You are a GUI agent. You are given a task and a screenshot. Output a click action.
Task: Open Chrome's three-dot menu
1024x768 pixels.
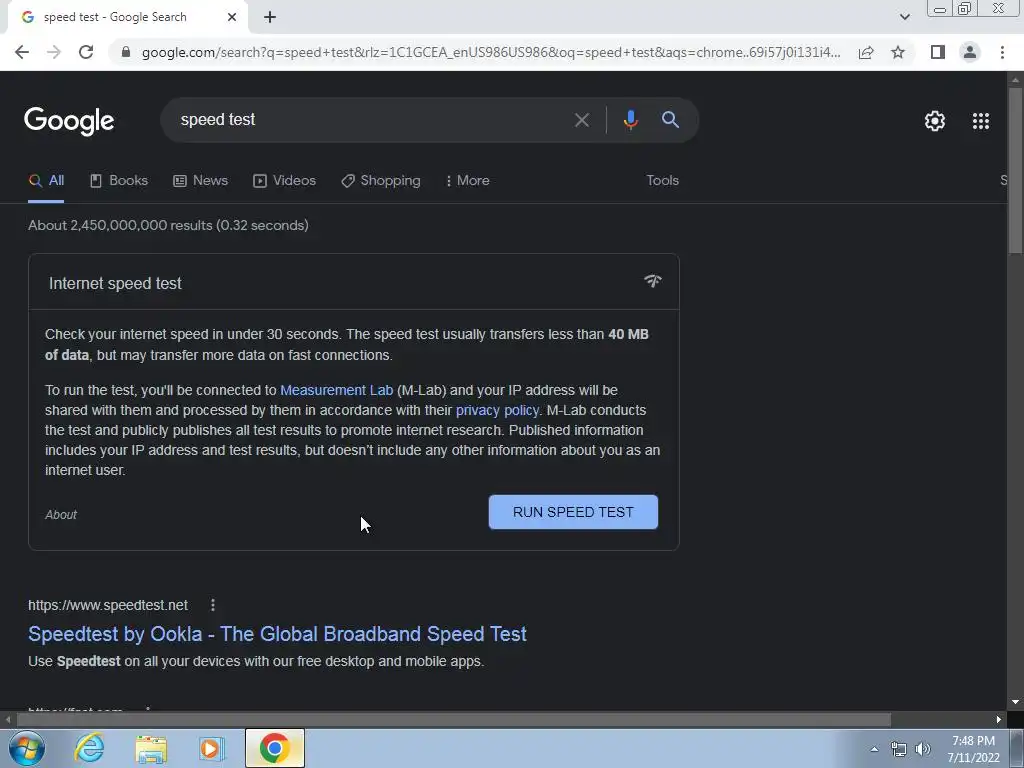coord(1002,52)
